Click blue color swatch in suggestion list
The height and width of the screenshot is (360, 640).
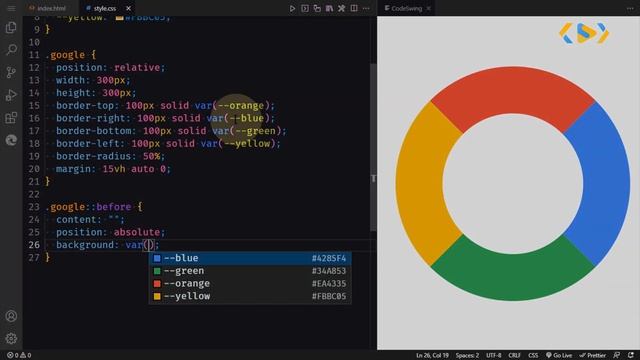pos(157,258)
